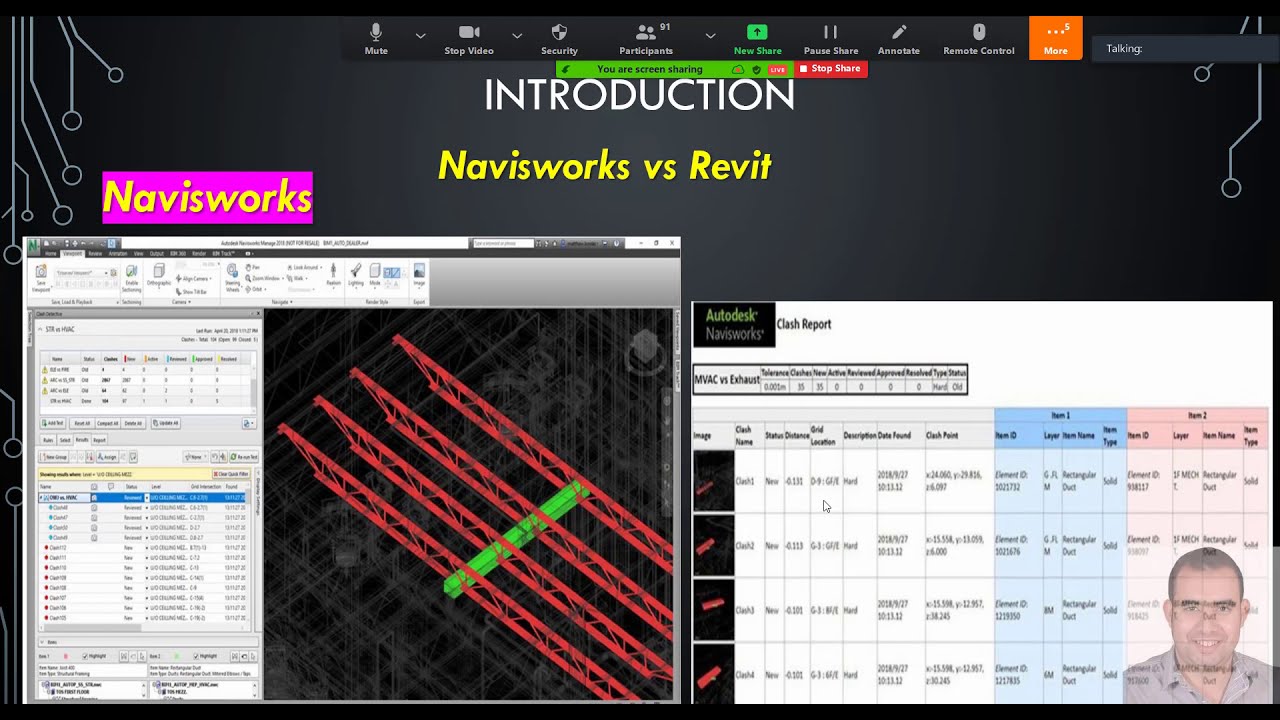This screenshot has height=720, width=1280.
Task: Mute the Zoom microphone
Action: coord(376,40)
